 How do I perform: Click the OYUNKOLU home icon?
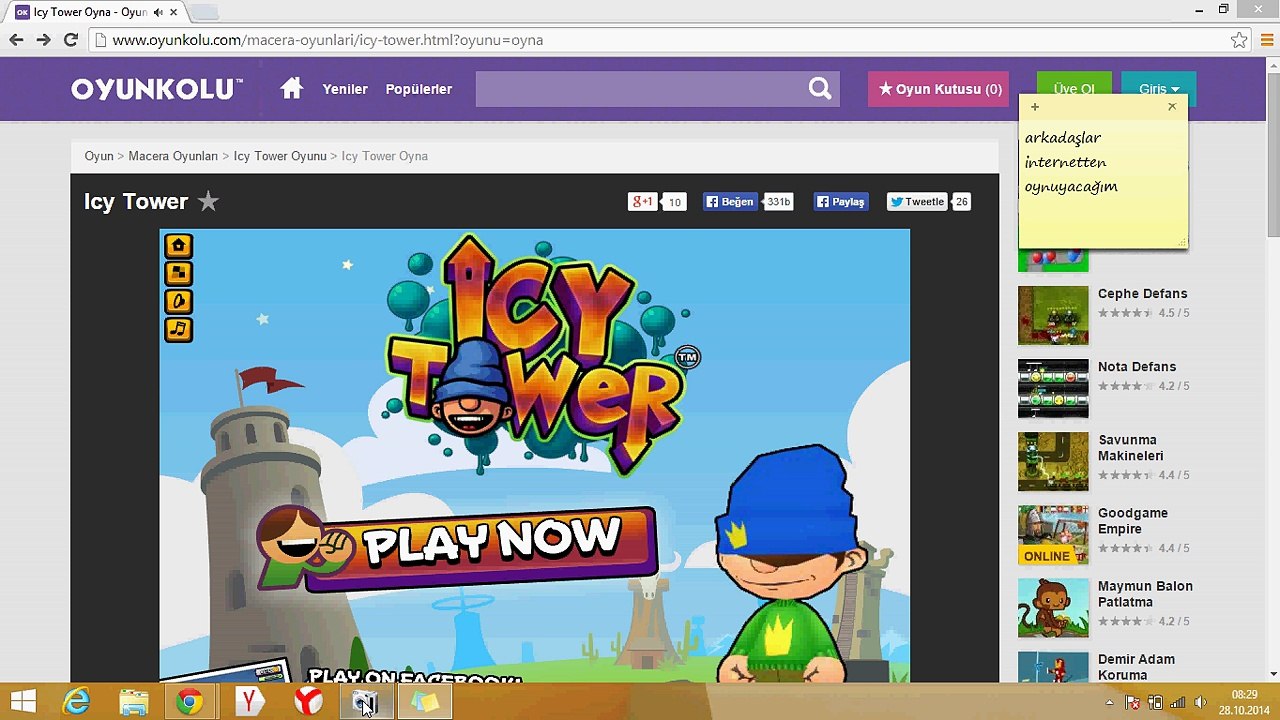[x=291, y=89]
